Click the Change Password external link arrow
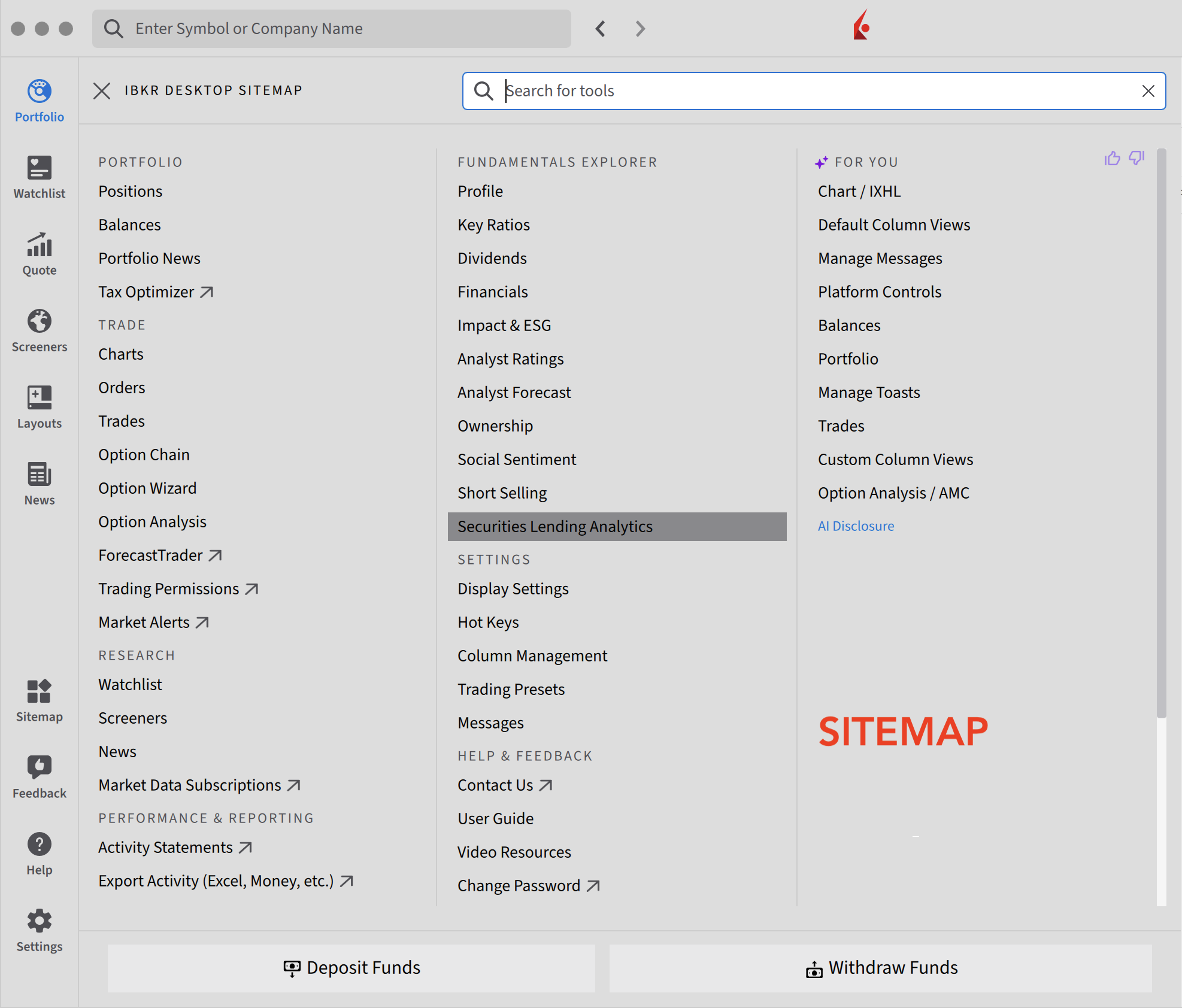This screenshot has width=1182, height=1008. 593,886
